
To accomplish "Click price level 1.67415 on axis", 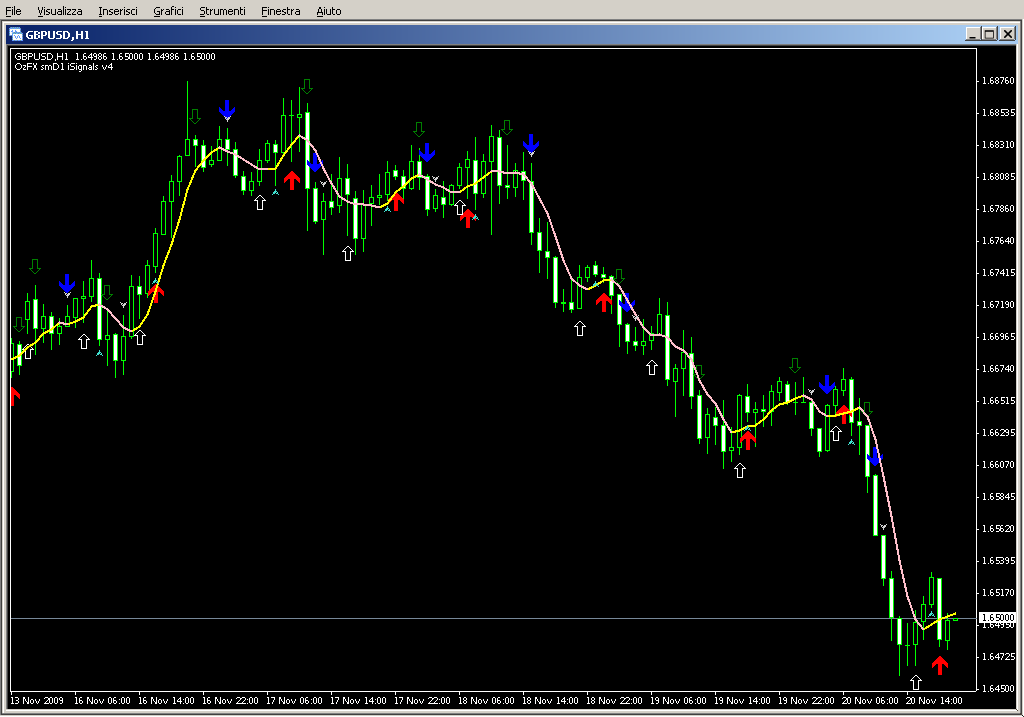I will (x=998, y=273).
